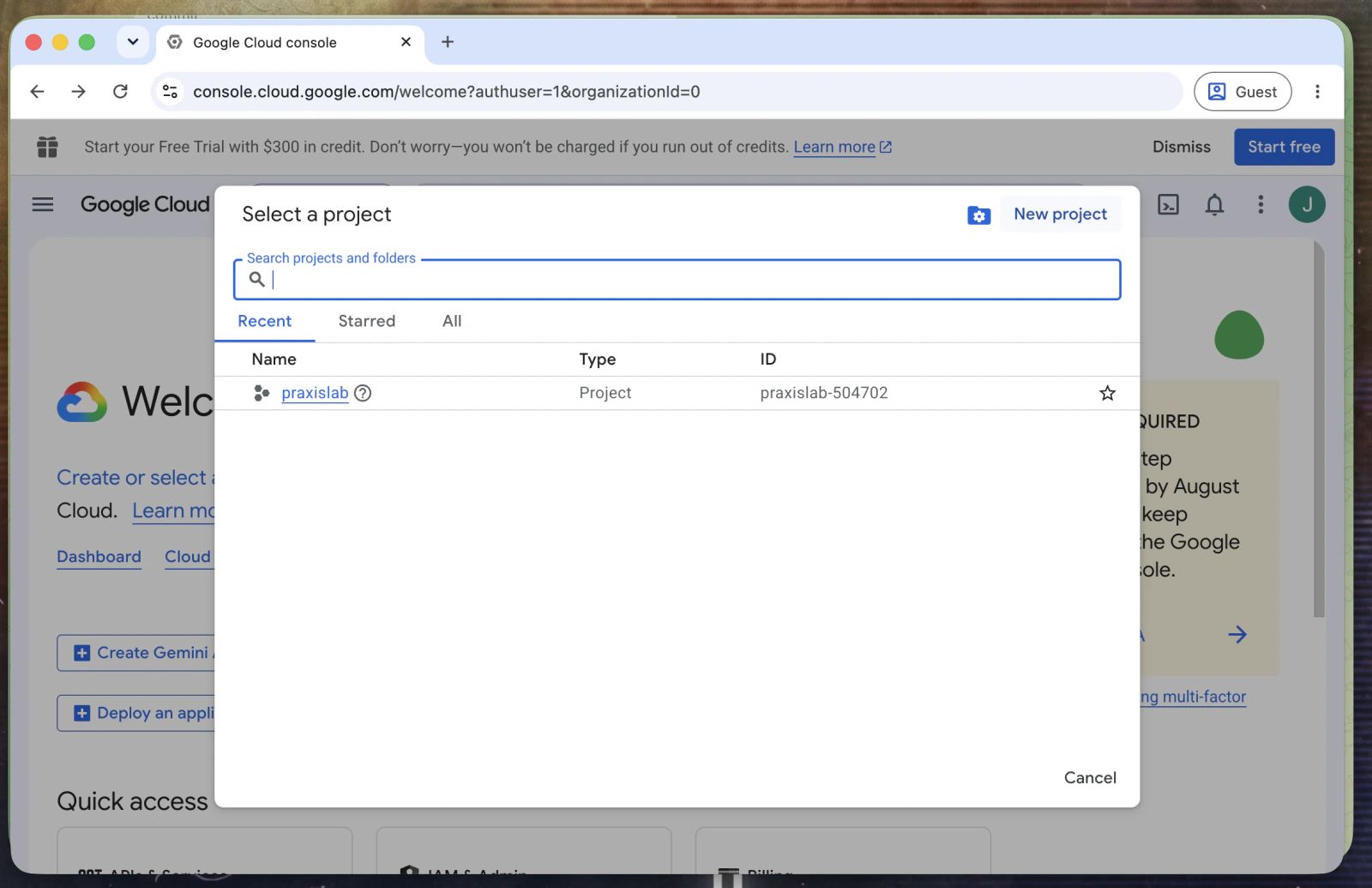Expand the tab search dropdown

(133, 42)
